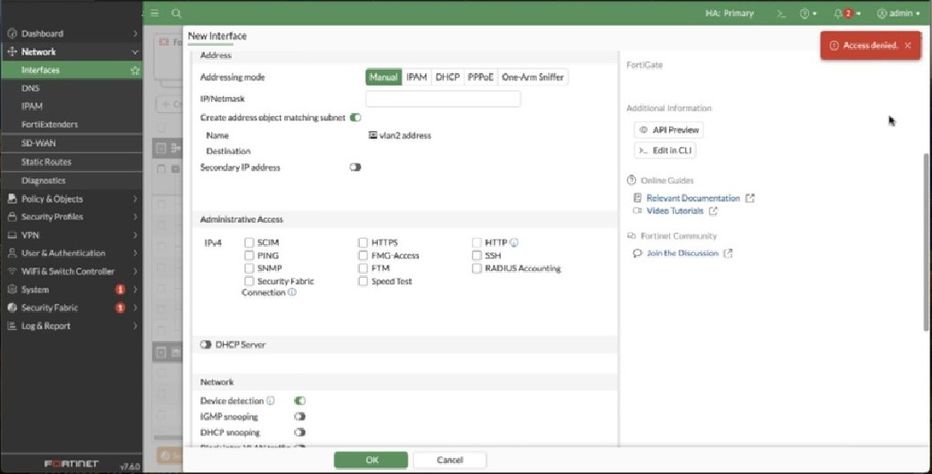Expand Policy & Objects submenu
Image resolution: width=932 pixels, height=474 pixels.
135,199
